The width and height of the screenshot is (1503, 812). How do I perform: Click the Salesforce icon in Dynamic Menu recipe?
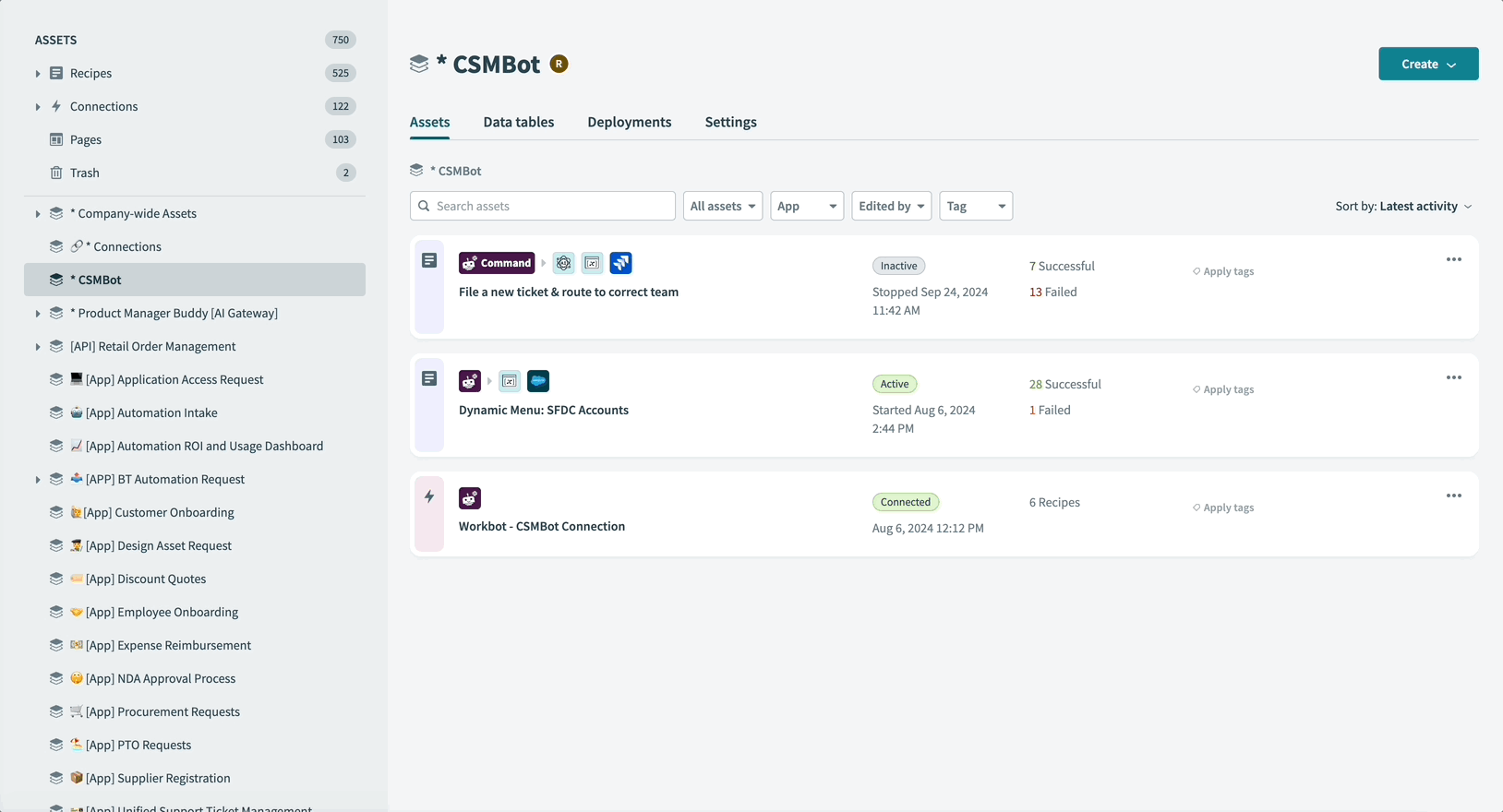click(538, 381)
